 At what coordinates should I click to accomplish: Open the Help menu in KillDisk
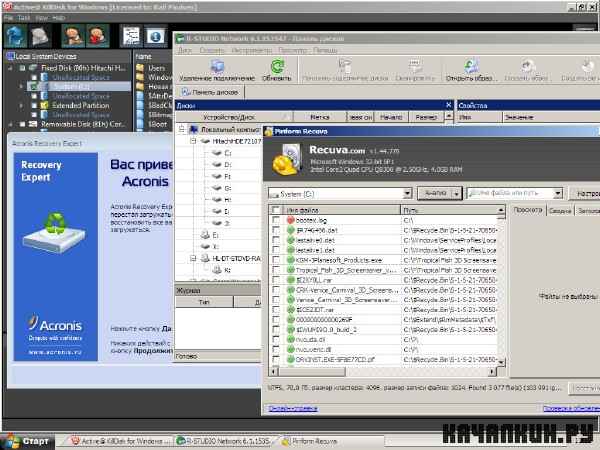coord(59,18)
